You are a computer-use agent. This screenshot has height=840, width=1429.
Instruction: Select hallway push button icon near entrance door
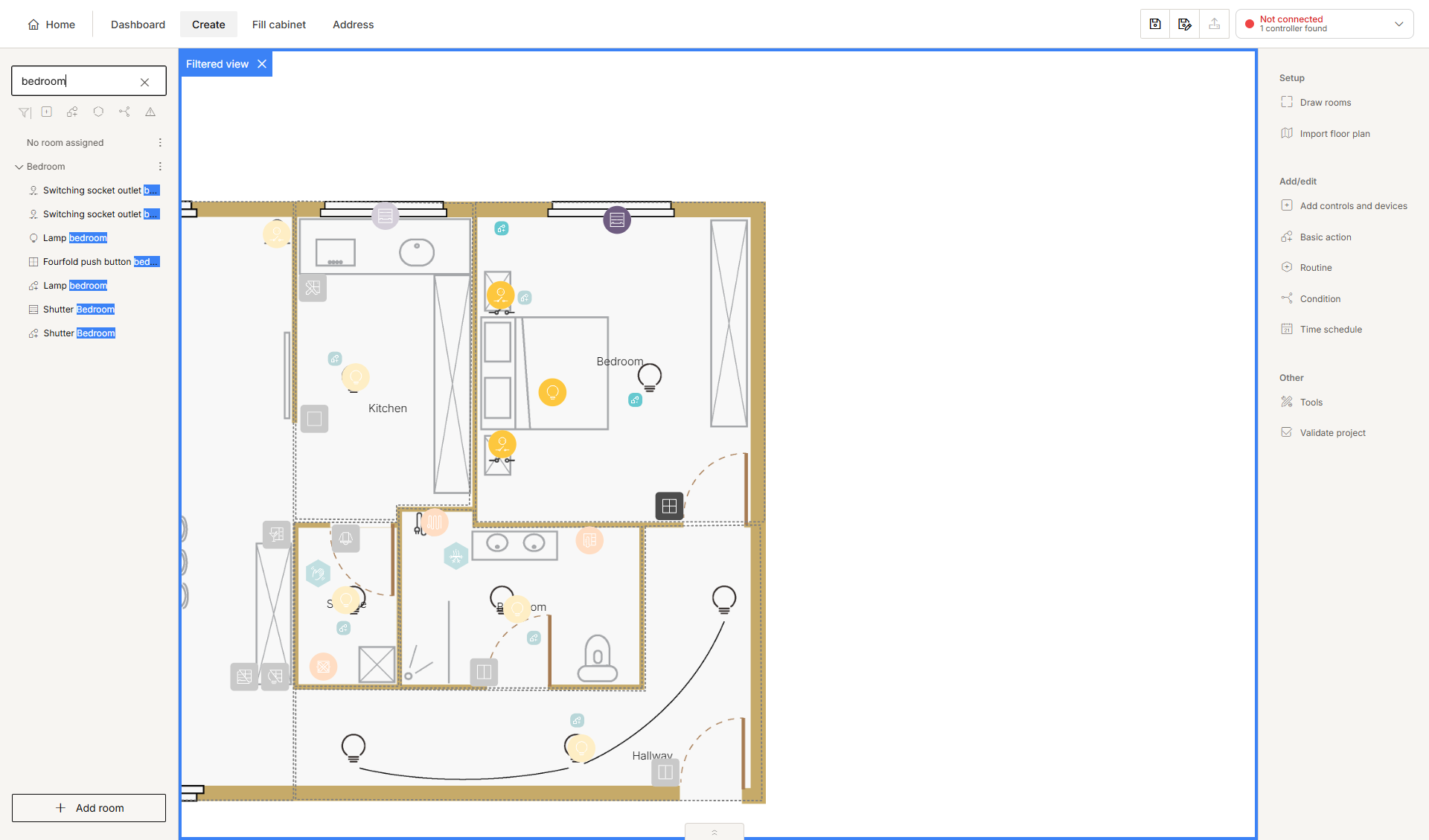pyautogui.click(x=665, y=772)
